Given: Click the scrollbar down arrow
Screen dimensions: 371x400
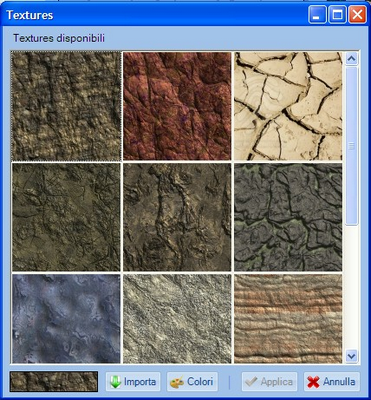Looking at the screenshot, I should (352, 356).
